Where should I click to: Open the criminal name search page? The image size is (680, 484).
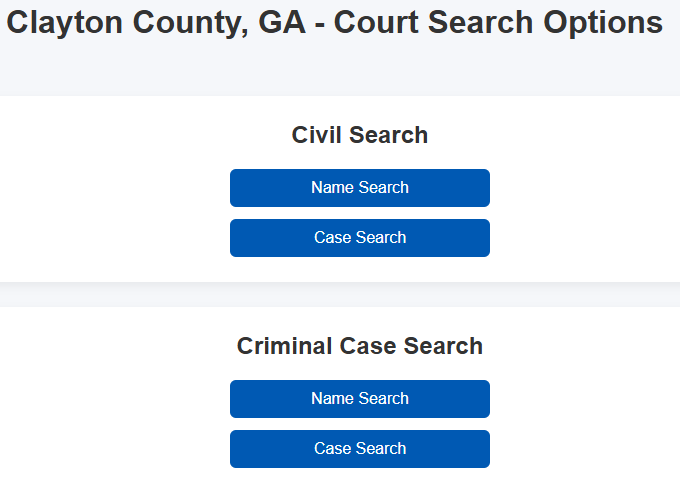[x=360, y=399]
